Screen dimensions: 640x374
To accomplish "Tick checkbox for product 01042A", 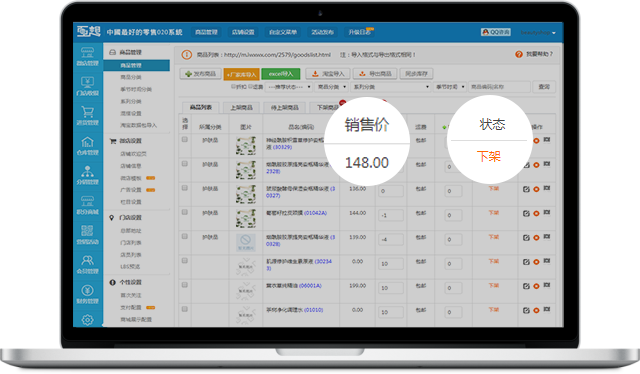I will 184,212.
